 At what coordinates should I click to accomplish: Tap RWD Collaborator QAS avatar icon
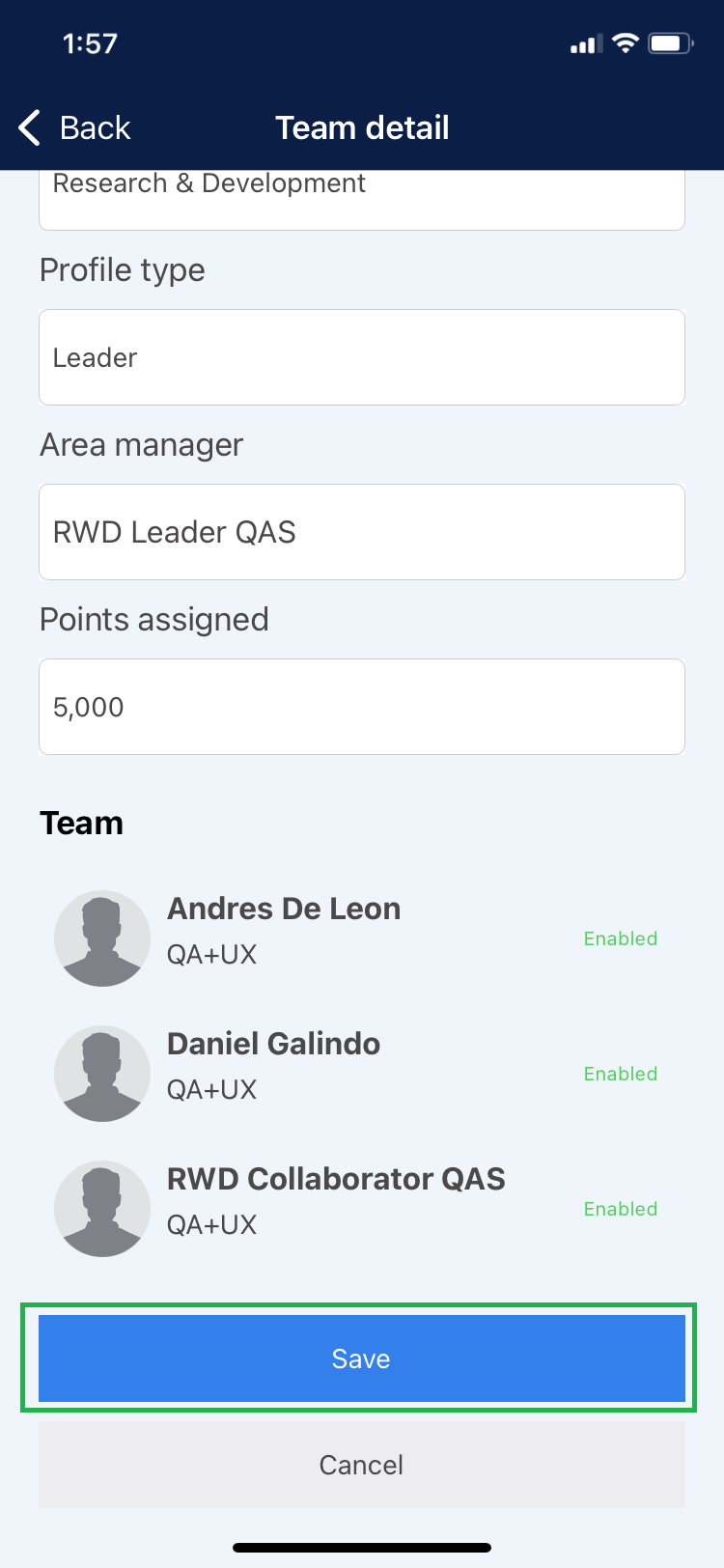(102, 1209)
